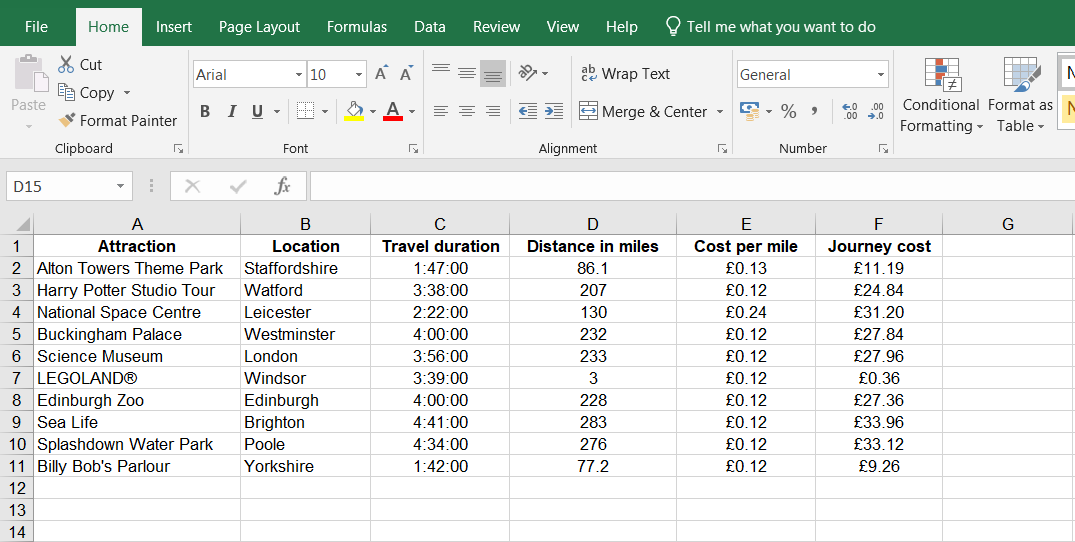Select row 7 header

tap(16, 378)
